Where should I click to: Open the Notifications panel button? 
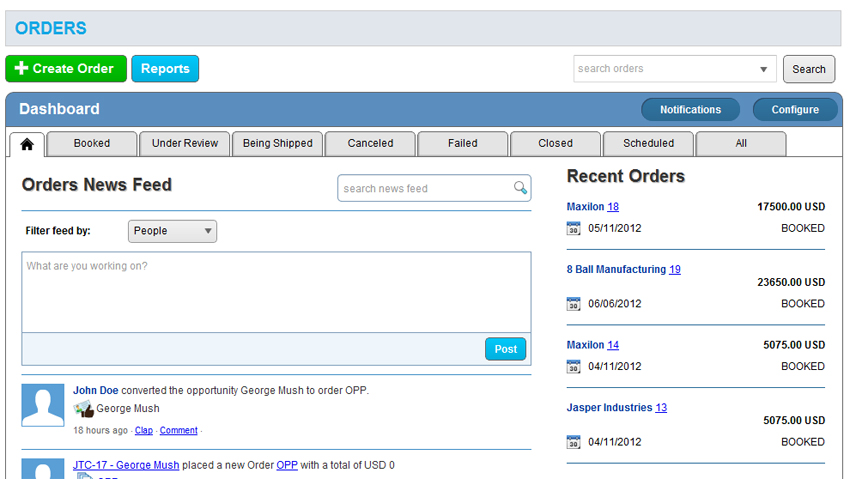coord(690,110)
